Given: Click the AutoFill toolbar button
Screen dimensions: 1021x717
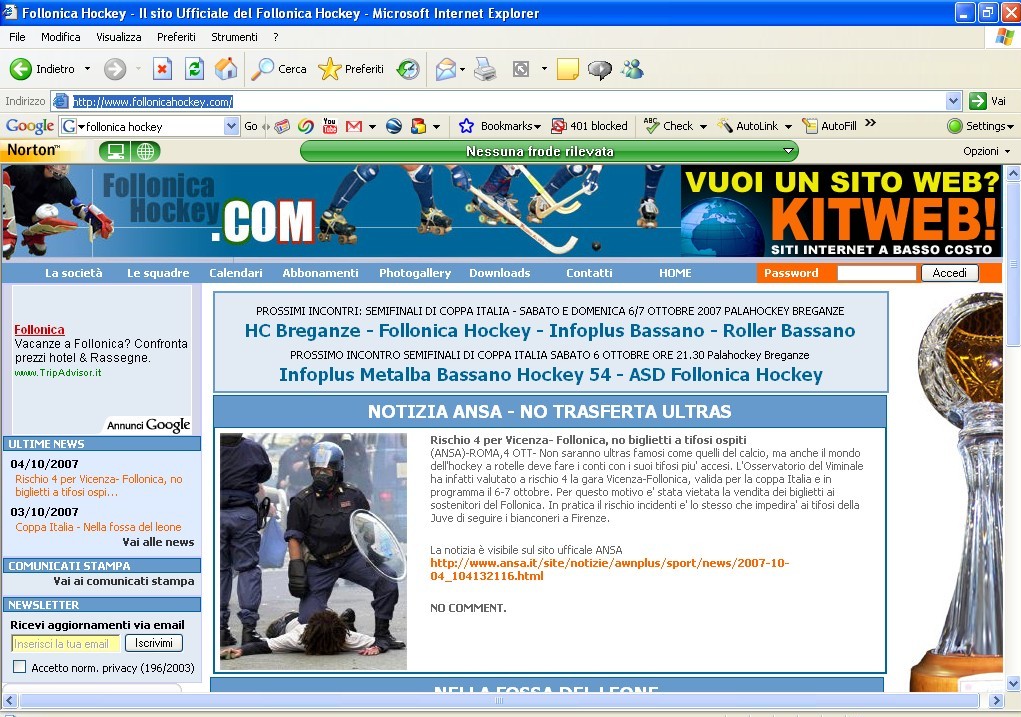Looking at the screenshot, I should coord(830,126).
